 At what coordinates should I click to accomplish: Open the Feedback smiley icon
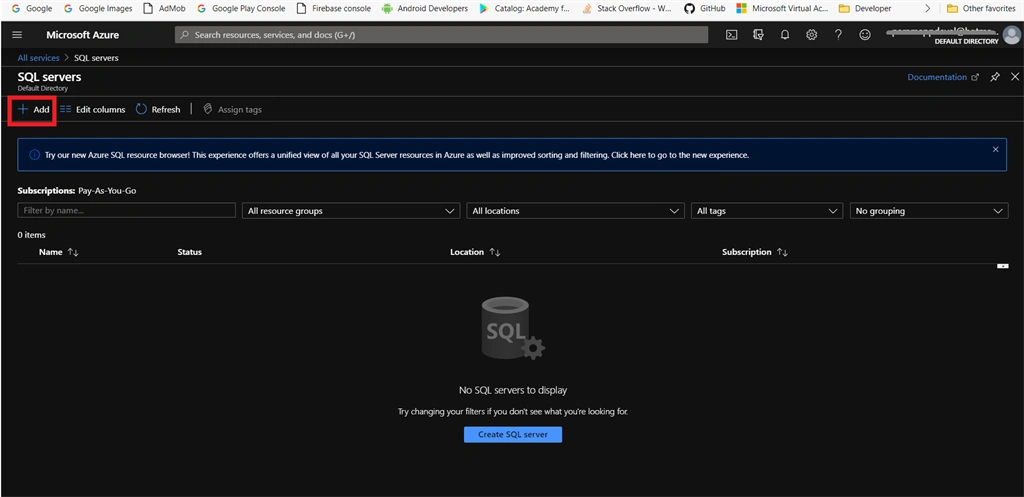tap(865, 35)
